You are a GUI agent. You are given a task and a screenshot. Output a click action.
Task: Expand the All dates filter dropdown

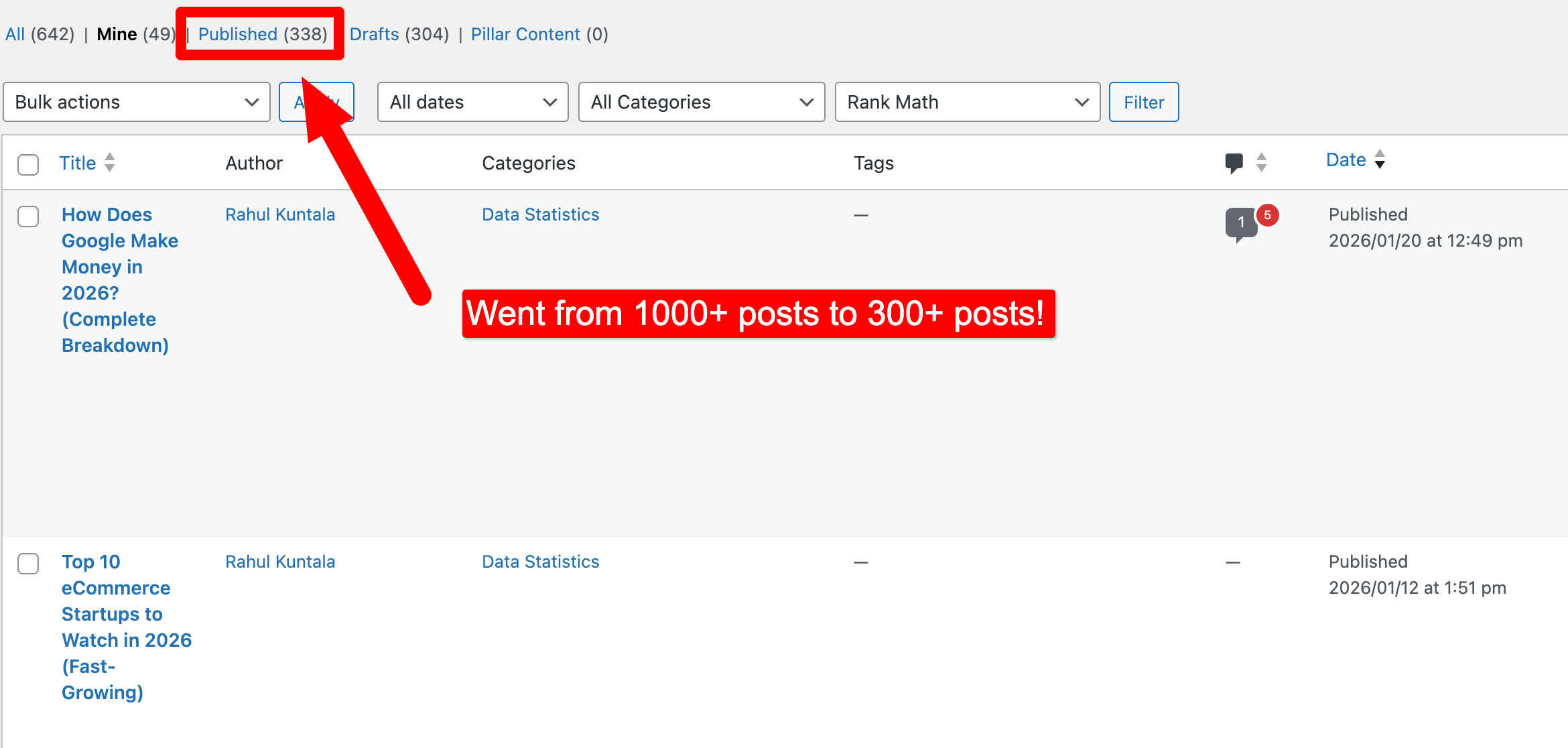[472, 102]
